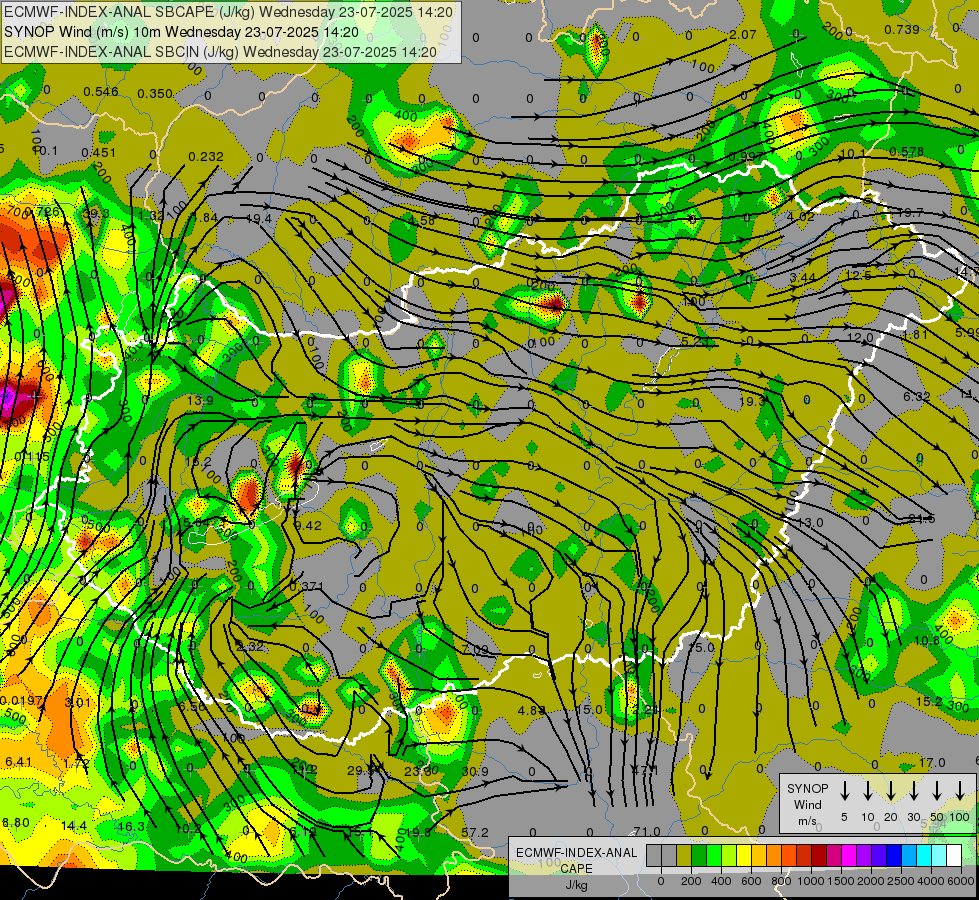Click the map value 0.115
This screenshot has height=900, width=979.
pos(32,457)
